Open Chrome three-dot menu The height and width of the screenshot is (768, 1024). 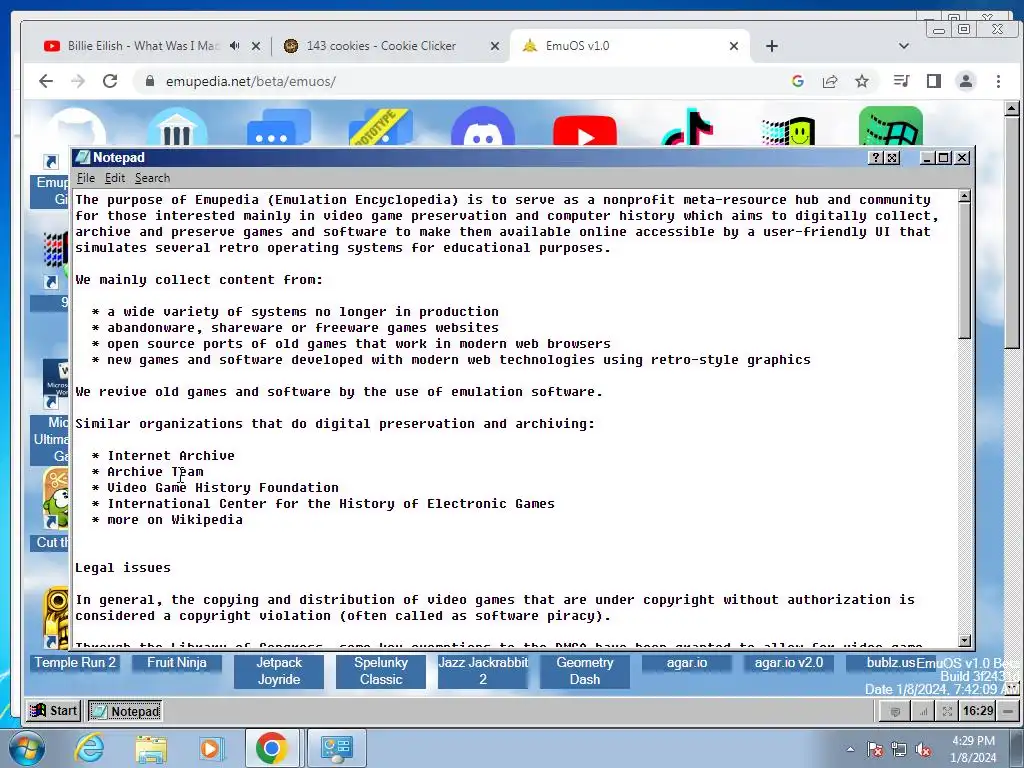pos(998,81)
